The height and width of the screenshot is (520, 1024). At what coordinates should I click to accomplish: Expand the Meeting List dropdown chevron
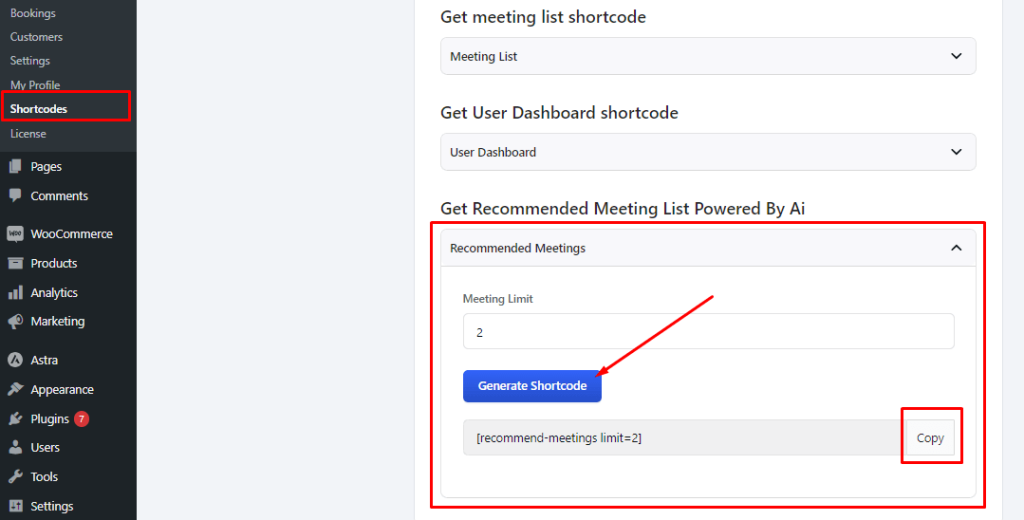(x=956, y=56)
